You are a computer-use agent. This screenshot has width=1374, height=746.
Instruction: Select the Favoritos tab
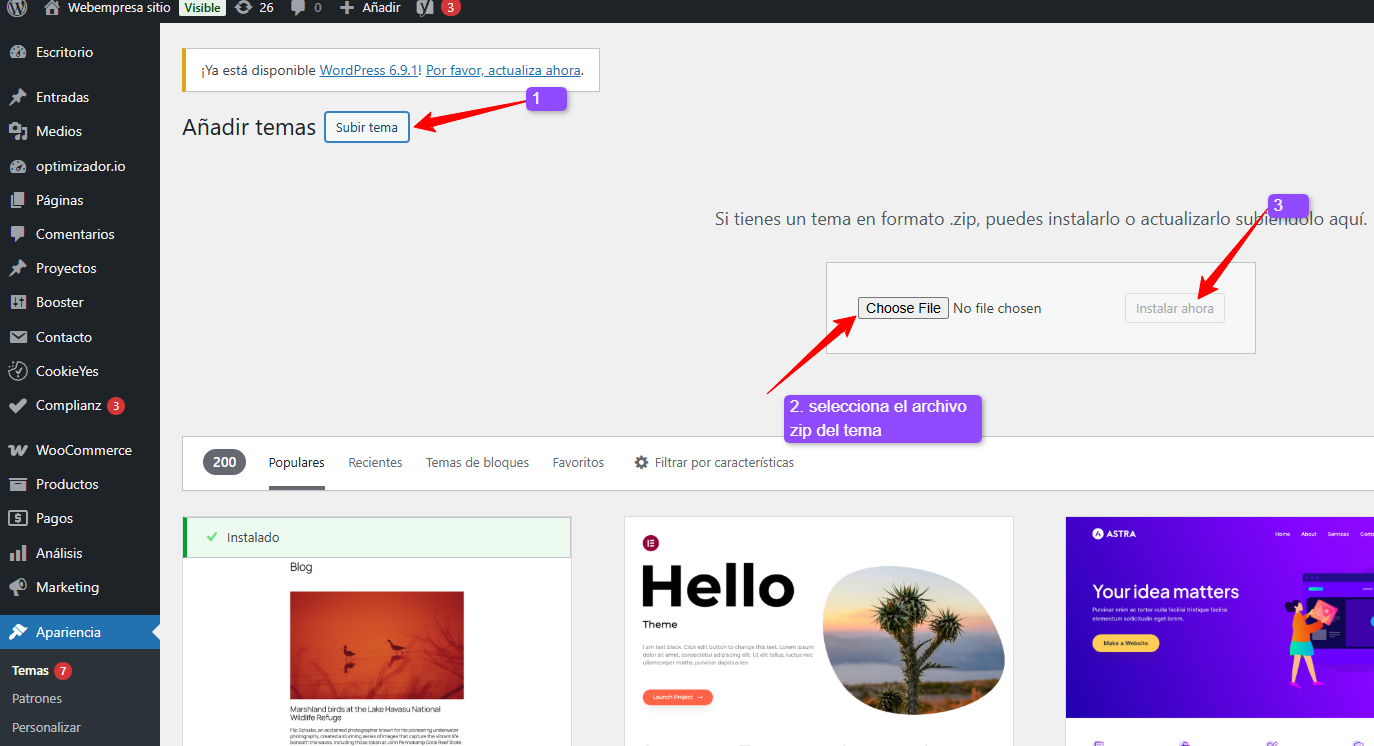578,463
